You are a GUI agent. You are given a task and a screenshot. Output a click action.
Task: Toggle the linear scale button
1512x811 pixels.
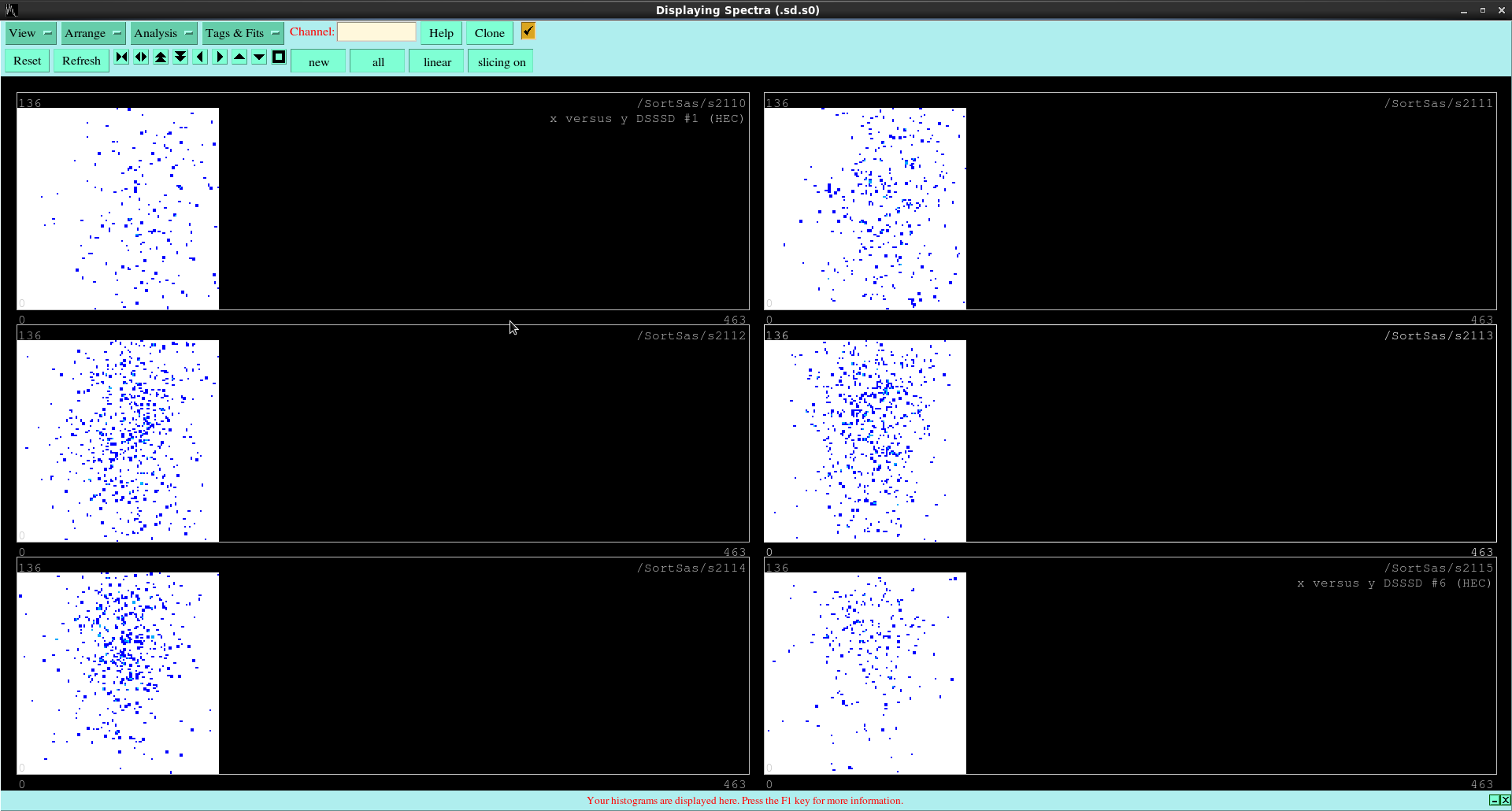(x=437, y=62)
